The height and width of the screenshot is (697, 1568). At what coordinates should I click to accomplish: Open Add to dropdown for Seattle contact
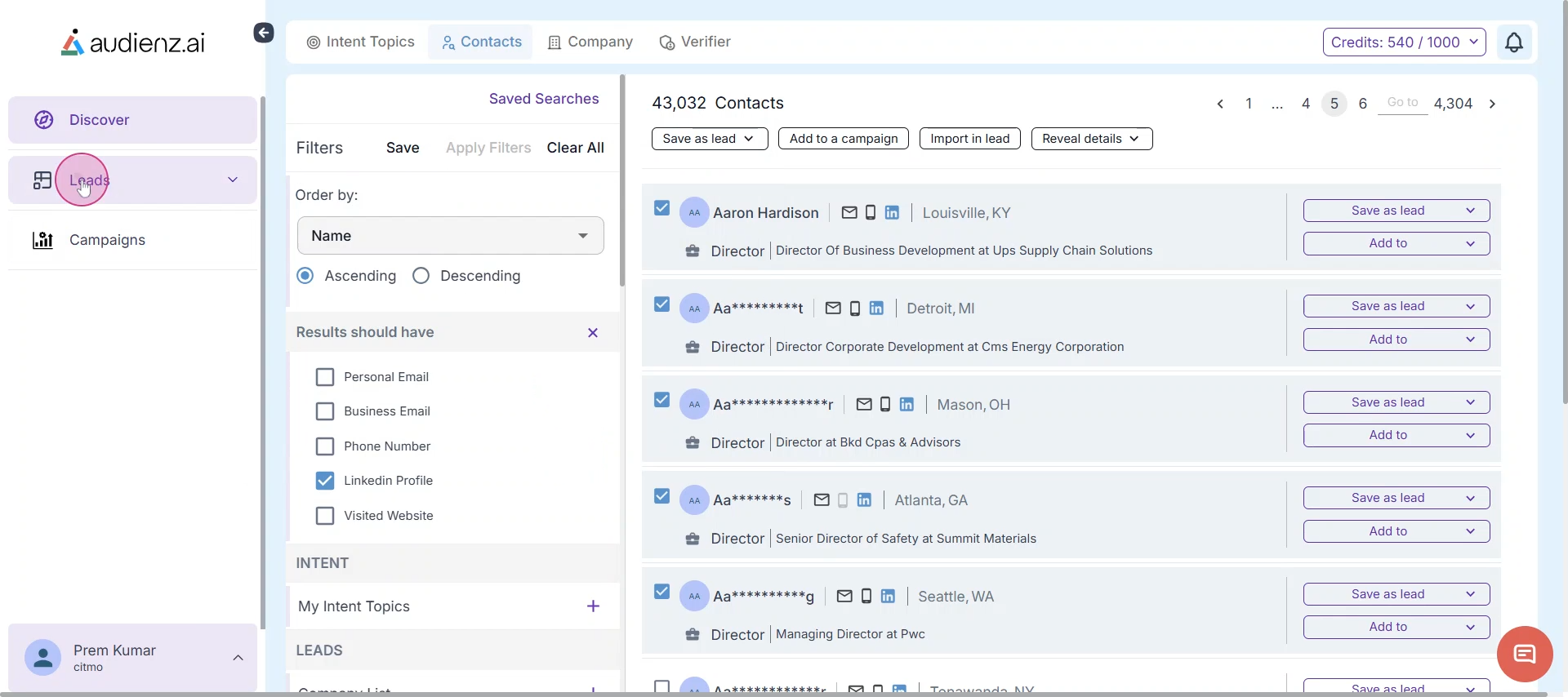point(1396,627)
